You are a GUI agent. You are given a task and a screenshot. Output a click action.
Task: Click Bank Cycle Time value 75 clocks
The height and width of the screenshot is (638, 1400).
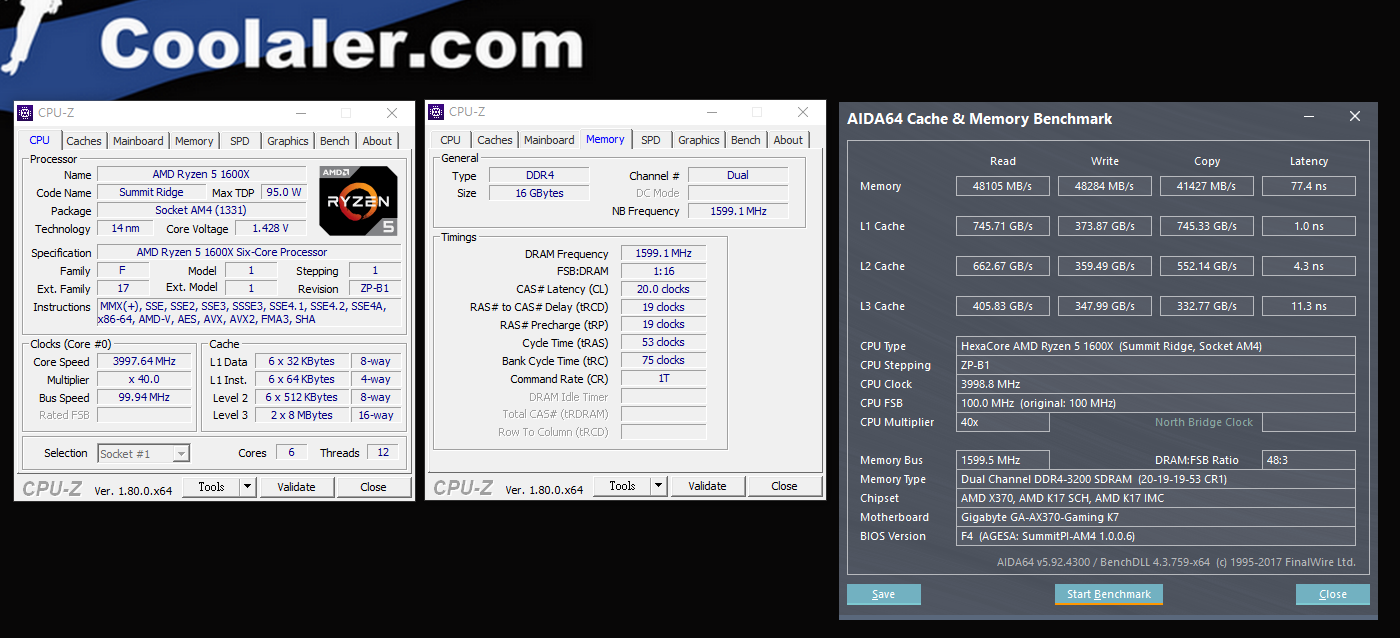(x=663, y=360)
